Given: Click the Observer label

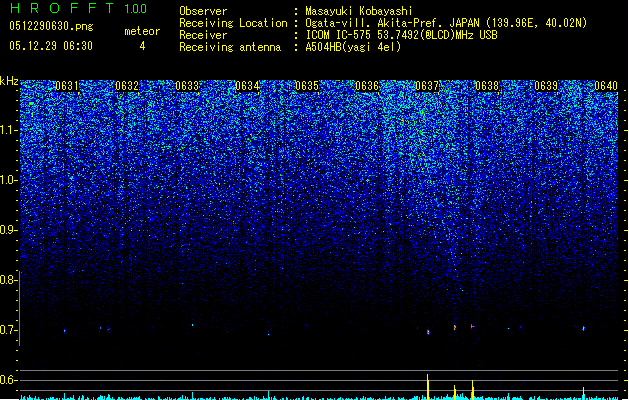Looking at the screenshot, I should pos(203,11).
